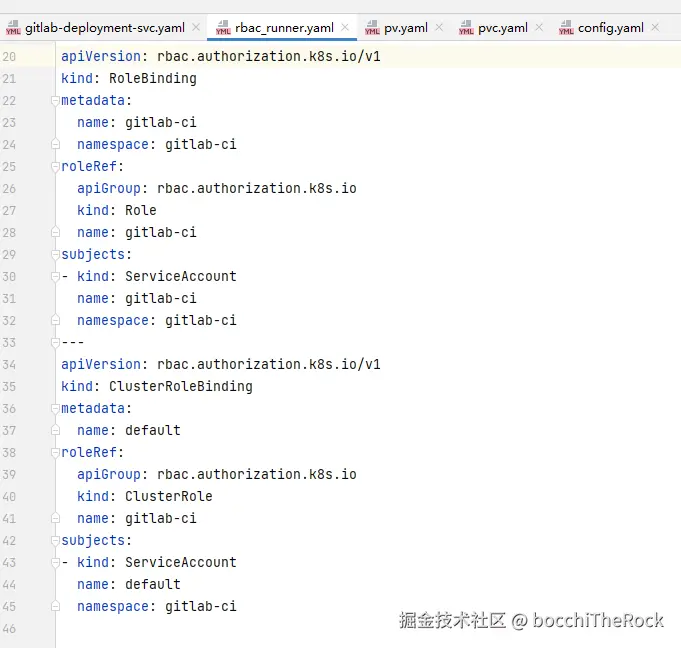Click 'kind: ClusterRoleBinding' on line 35
The image size is (681, 648).
156,387
